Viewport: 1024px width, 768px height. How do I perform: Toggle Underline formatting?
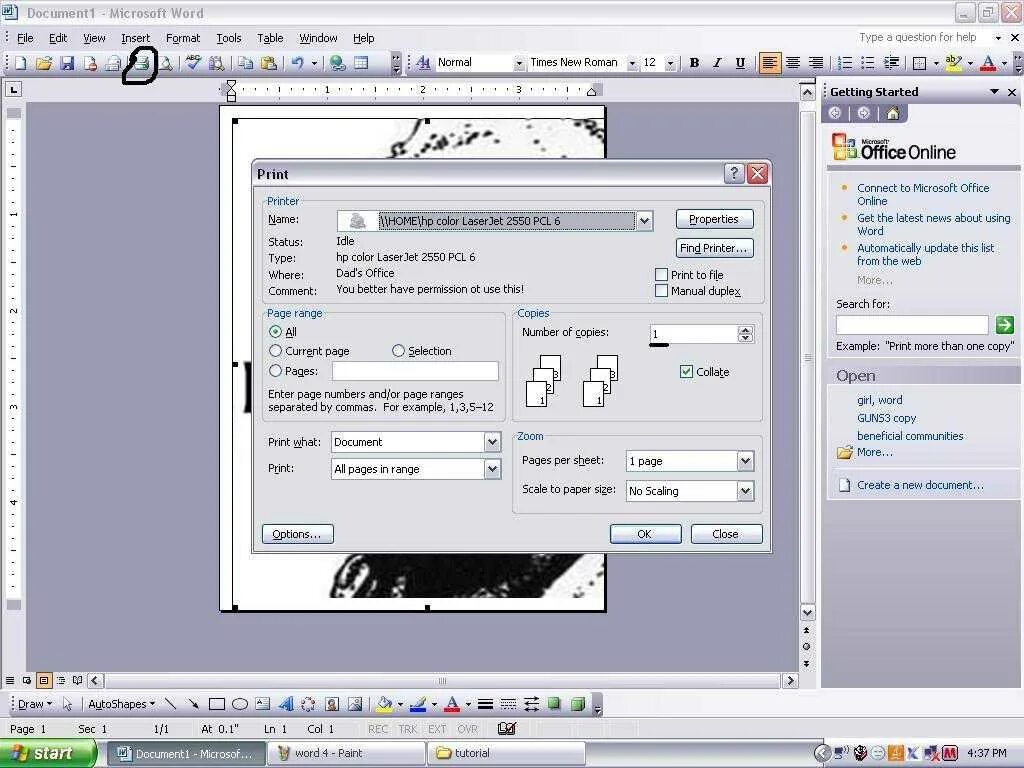(x=740, y=63)
